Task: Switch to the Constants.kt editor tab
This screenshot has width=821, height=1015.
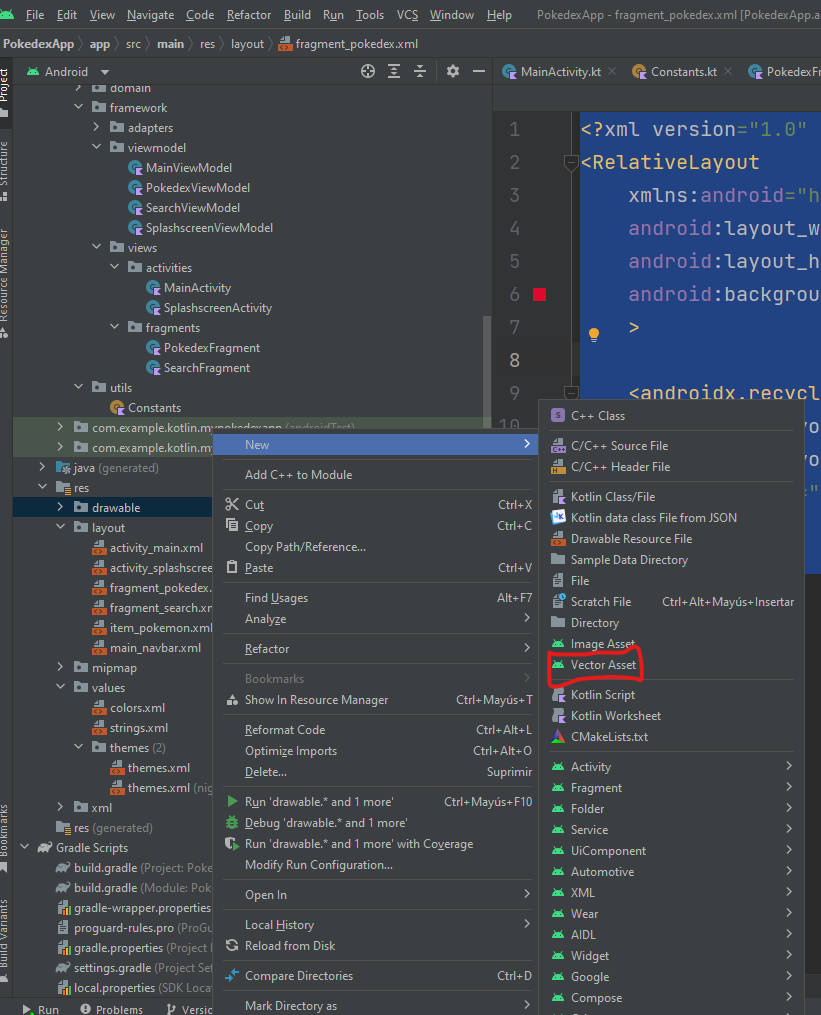Action: tap(683, 72)
